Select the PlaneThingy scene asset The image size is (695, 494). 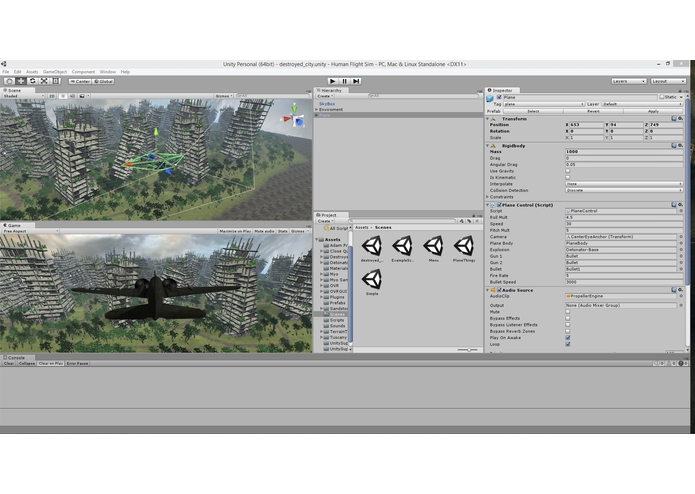(464, 249)
